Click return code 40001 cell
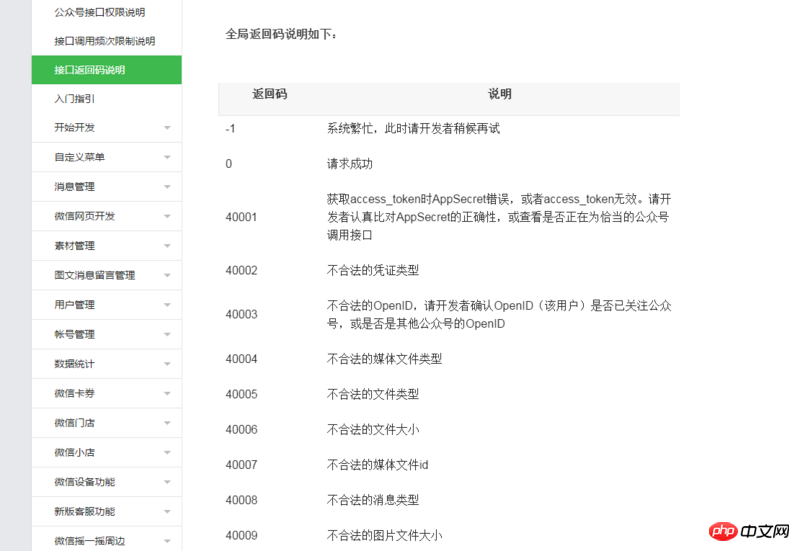Screen dimensions: 800x551 tap(241, 217)
